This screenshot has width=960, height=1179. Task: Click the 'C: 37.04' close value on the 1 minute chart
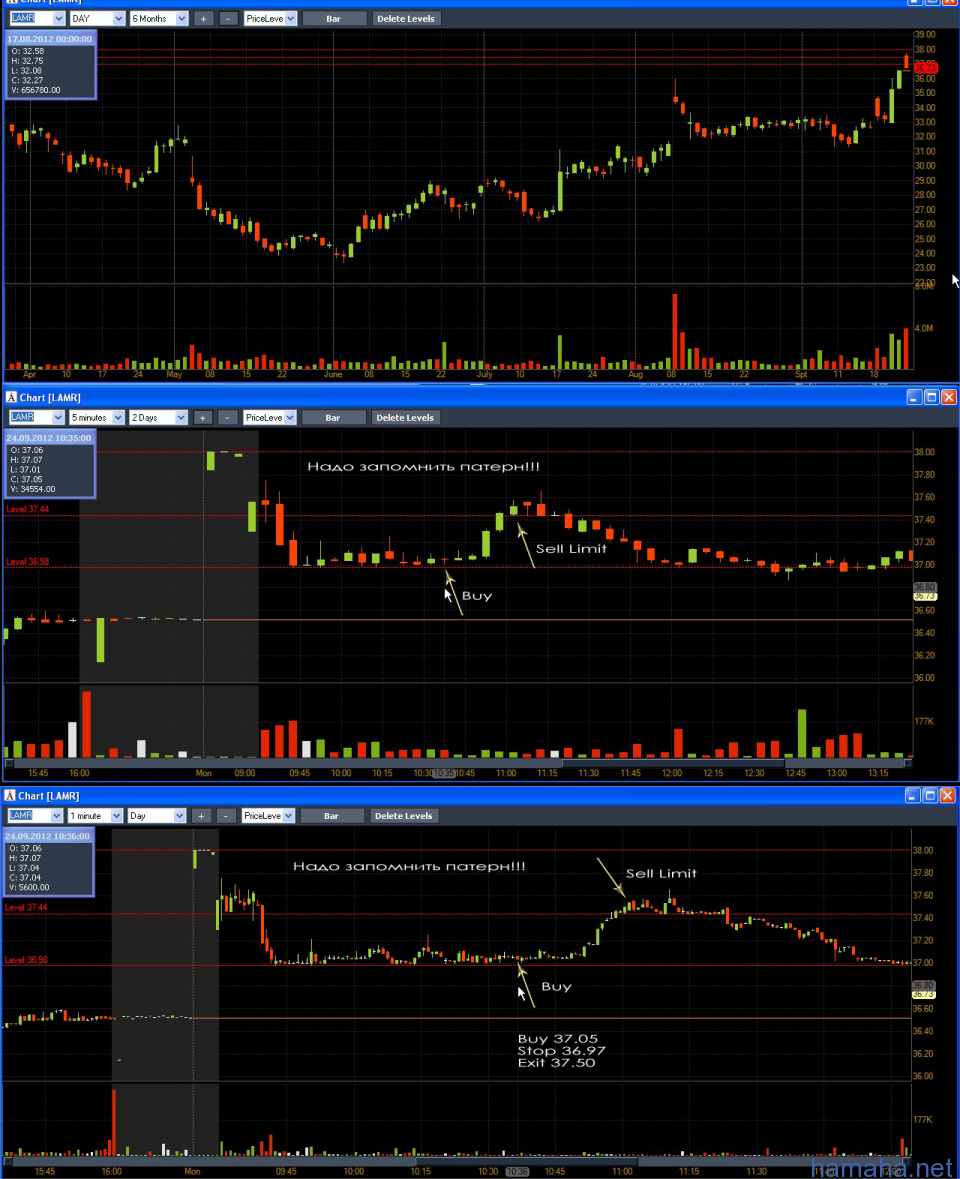pyautogui.click(x=26, y=877)
